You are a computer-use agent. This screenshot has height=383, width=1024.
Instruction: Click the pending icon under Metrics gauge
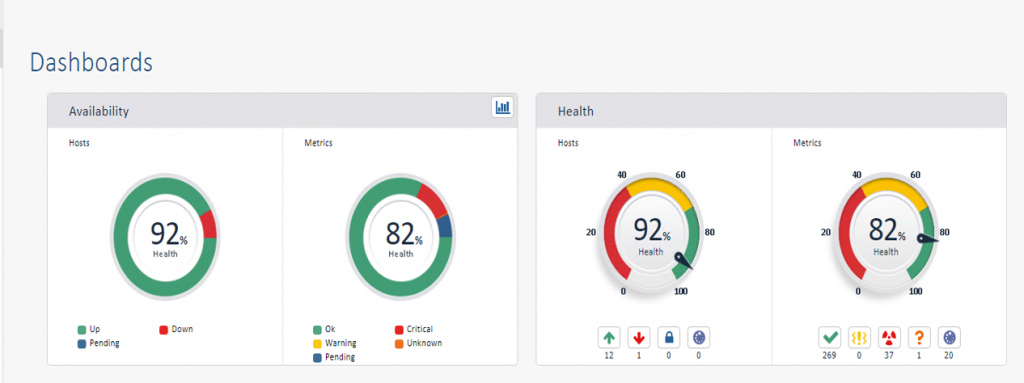pyautogui.click(x=950, y=338)
